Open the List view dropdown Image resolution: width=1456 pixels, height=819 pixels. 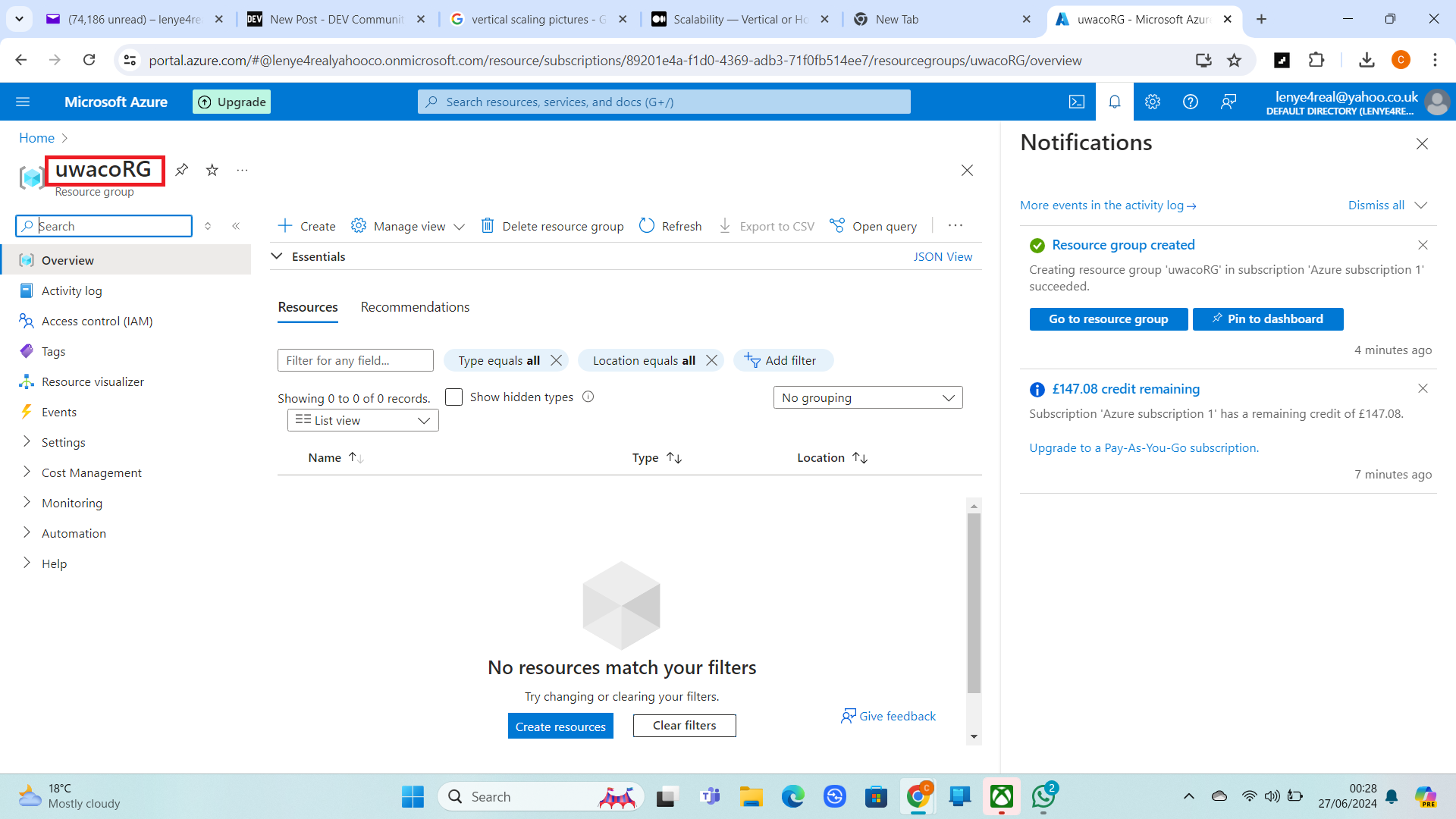click(x=362, y=420)
